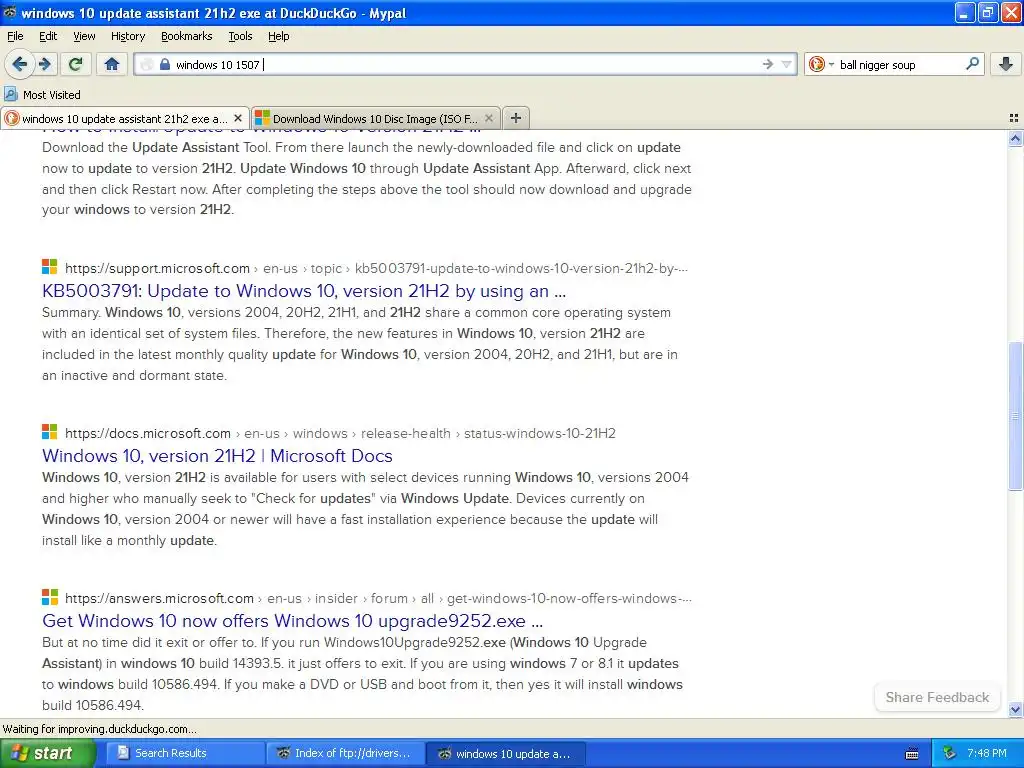Open the View menu
1024x768 pixels.
pos(84,36)
